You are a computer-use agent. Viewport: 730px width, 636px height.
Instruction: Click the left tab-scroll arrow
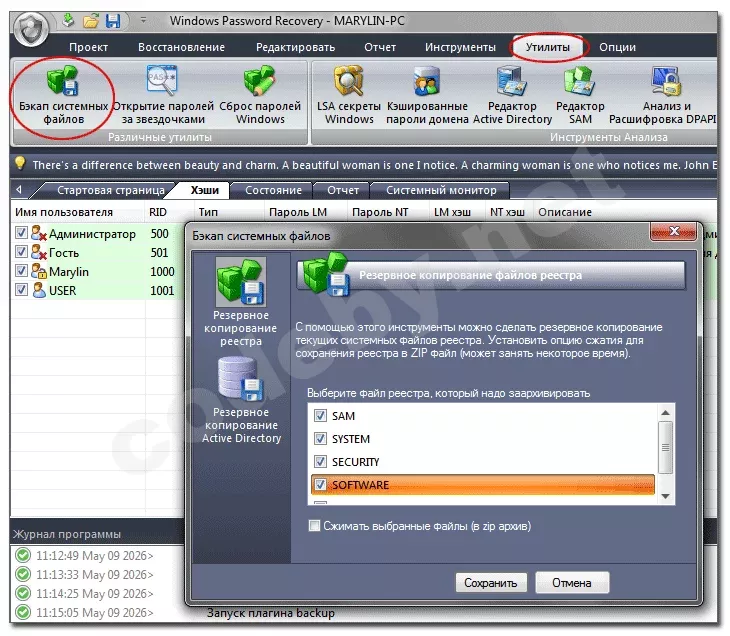click(x=19, y=190)
